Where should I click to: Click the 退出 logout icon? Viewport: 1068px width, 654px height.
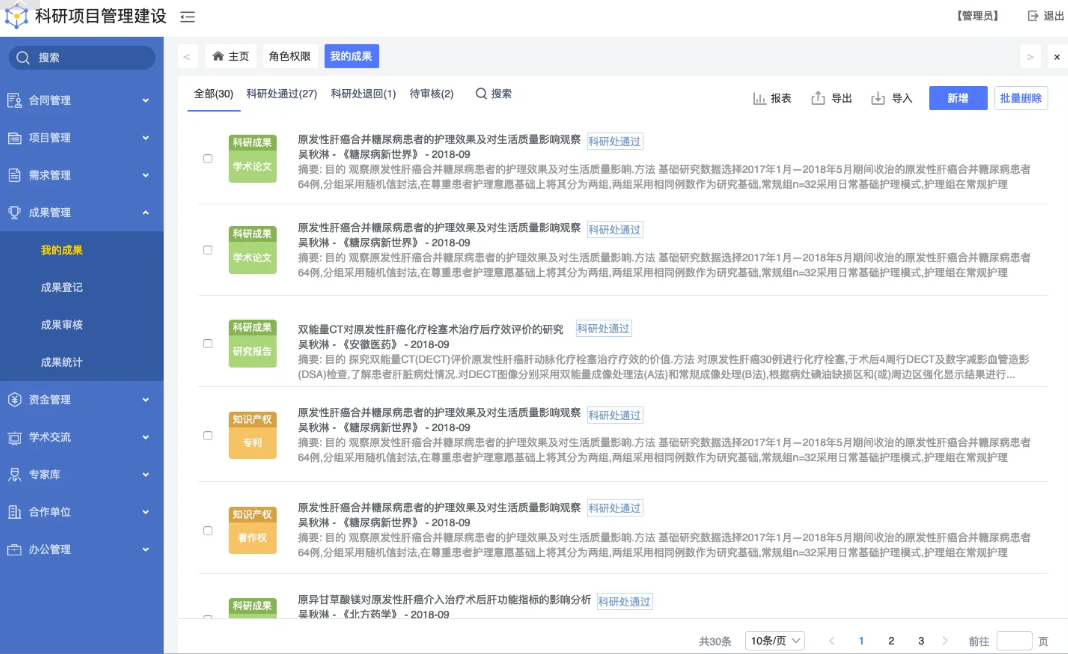click(1033, 16)
